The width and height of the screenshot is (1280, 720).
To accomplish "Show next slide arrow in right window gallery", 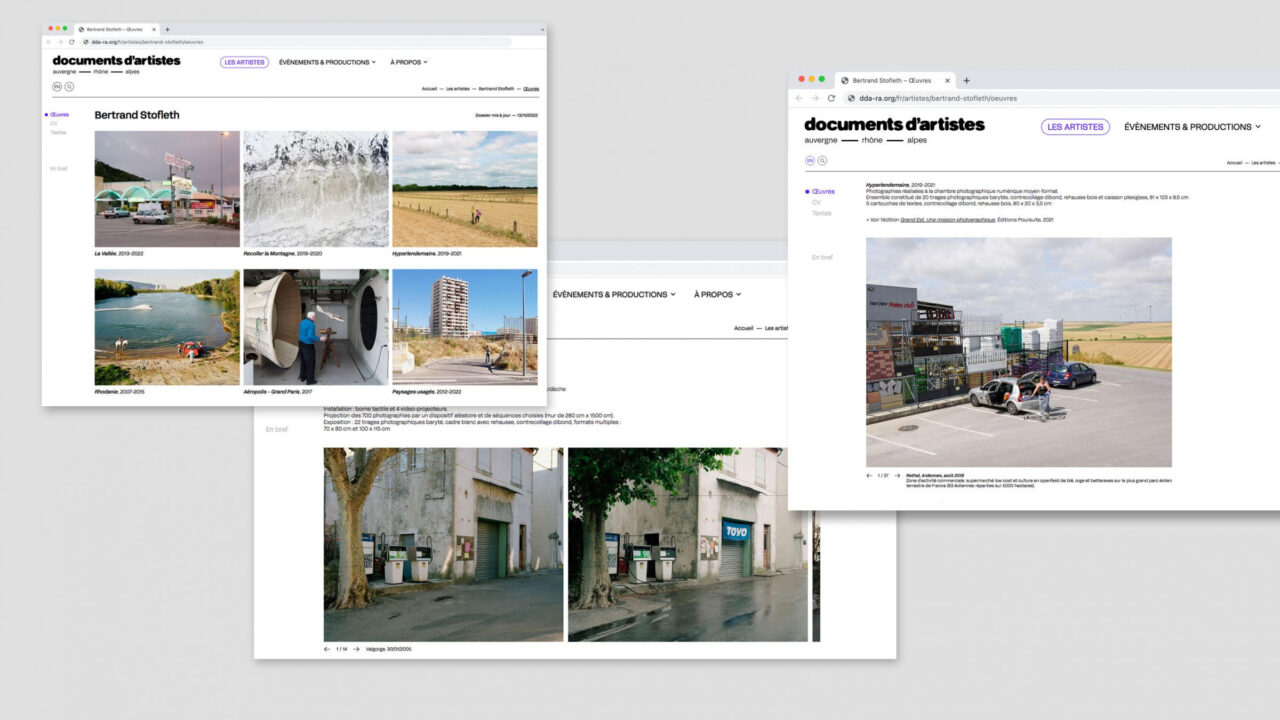I will 897,476.
